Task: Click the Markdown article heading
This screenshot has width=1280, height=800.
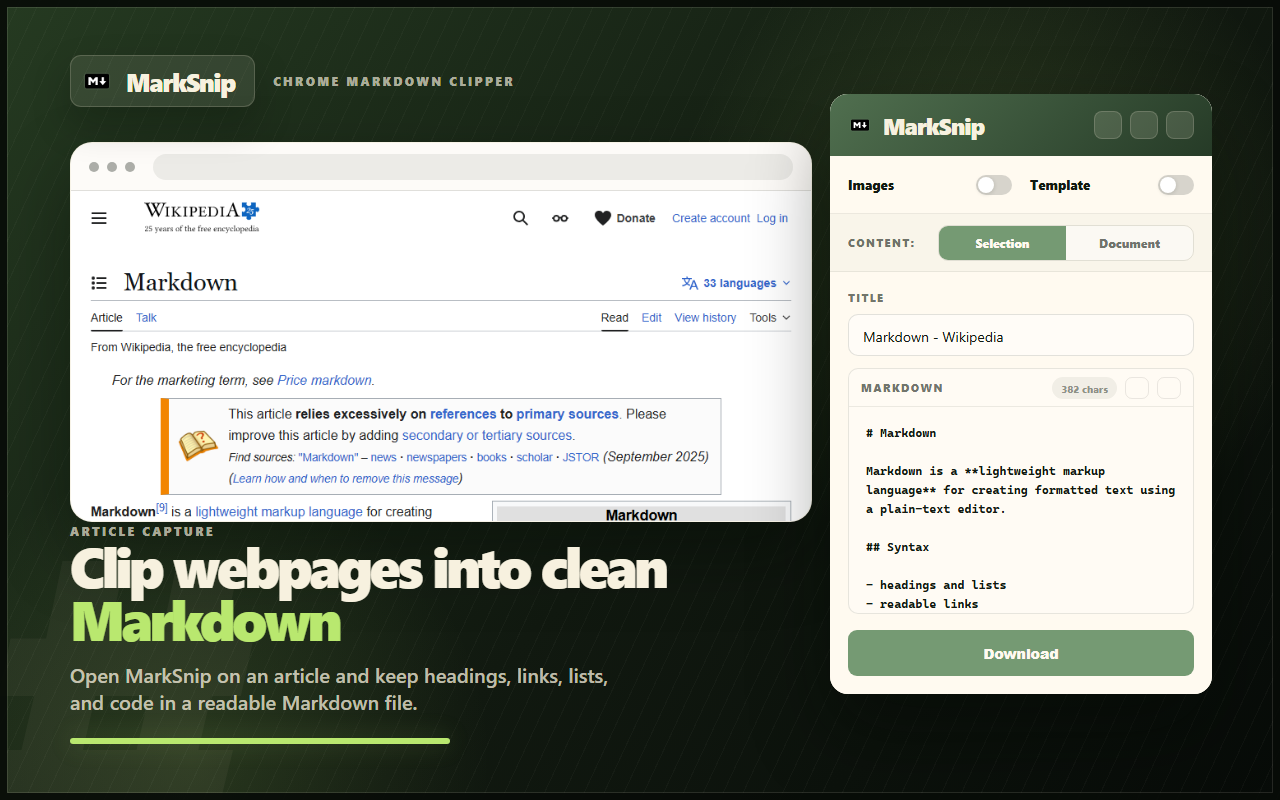Action: (181, 282)
